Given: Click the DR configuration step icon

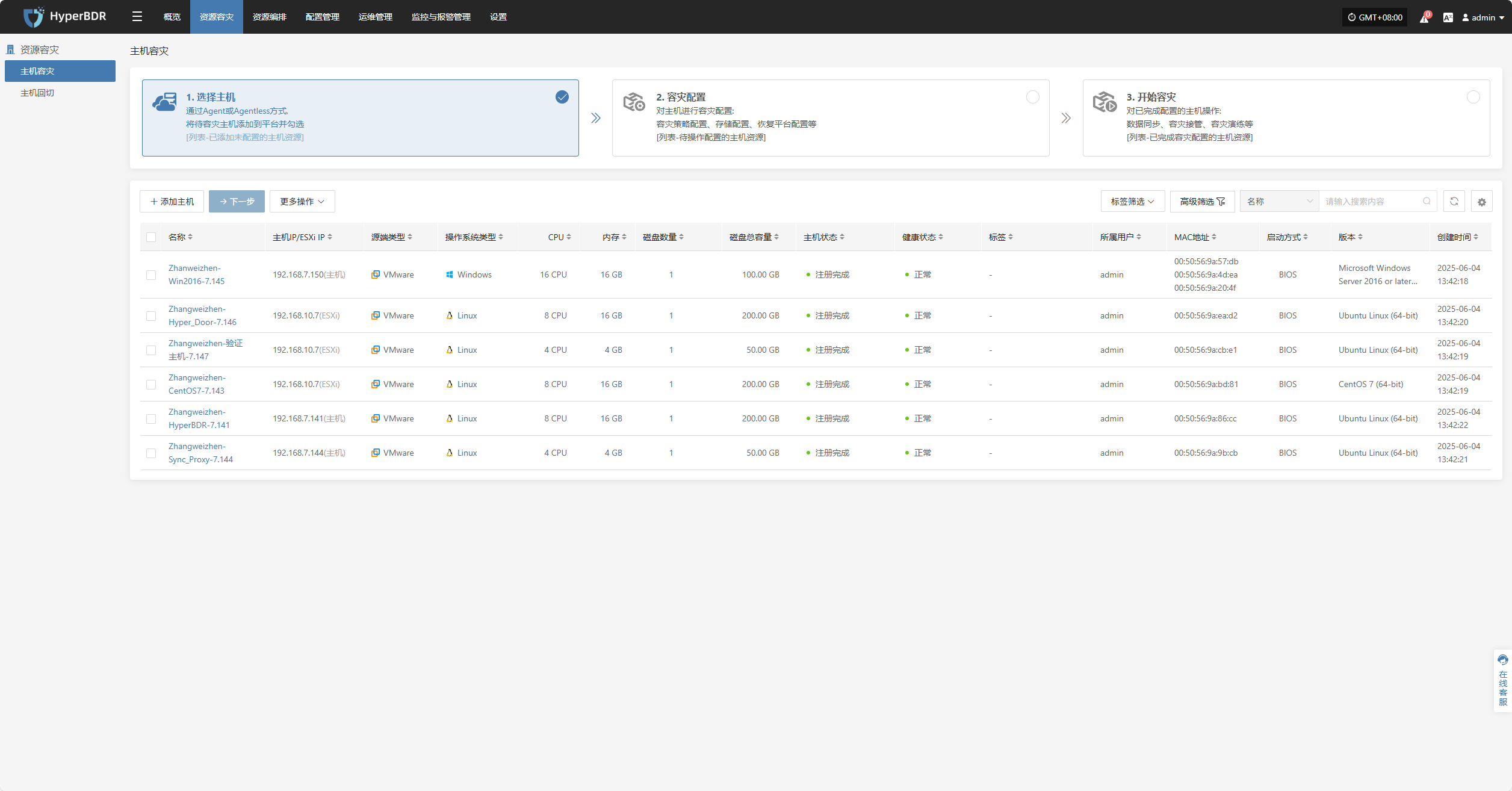Looking at the screenshot, I should (x=634, y=102).
